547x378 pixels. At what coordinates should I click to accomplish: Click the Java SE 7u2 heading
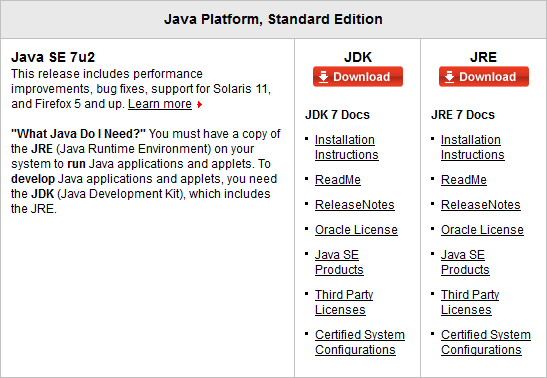(53, 57)
